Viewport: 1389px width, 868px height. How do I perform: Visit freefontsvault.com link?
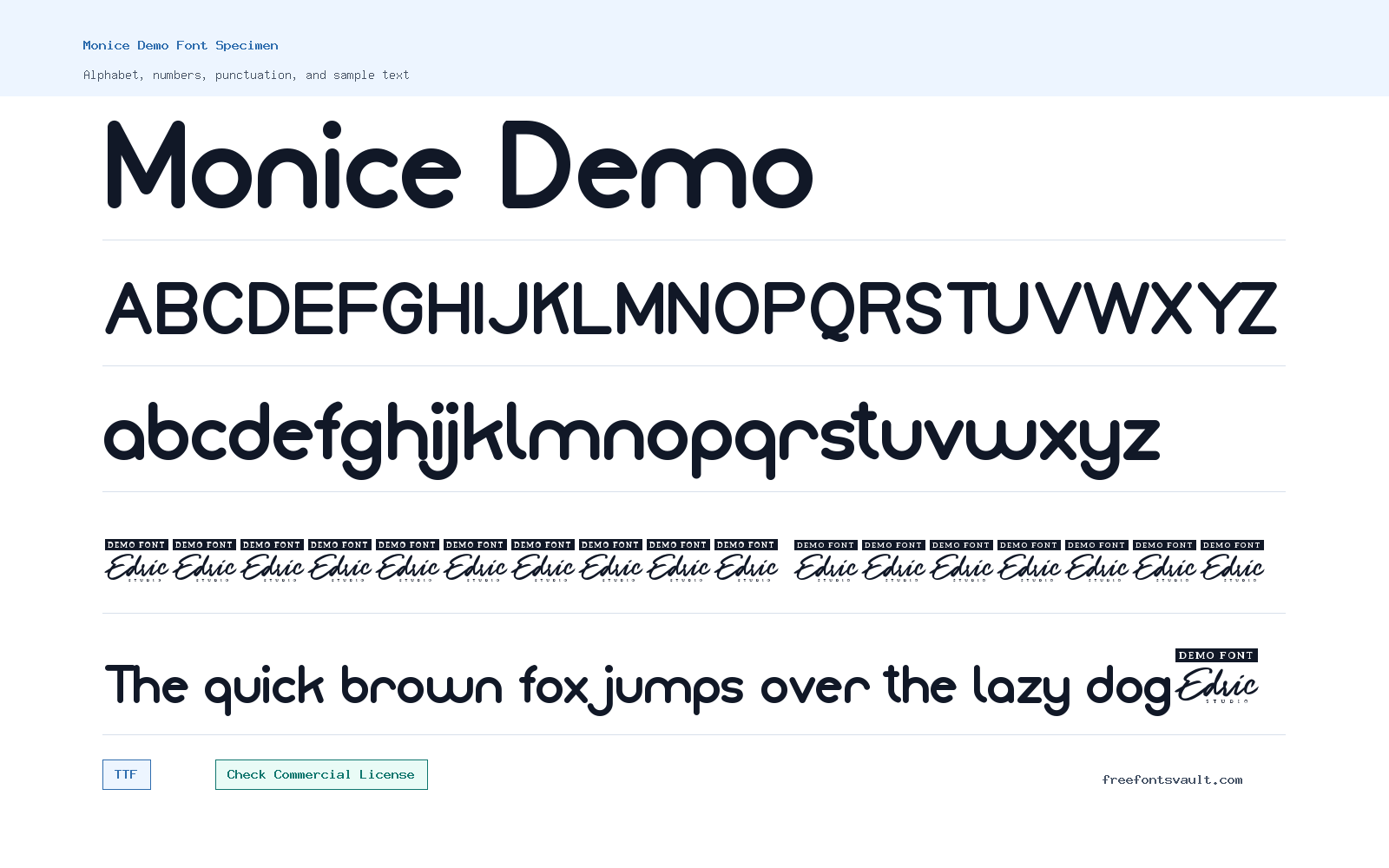1172,779
